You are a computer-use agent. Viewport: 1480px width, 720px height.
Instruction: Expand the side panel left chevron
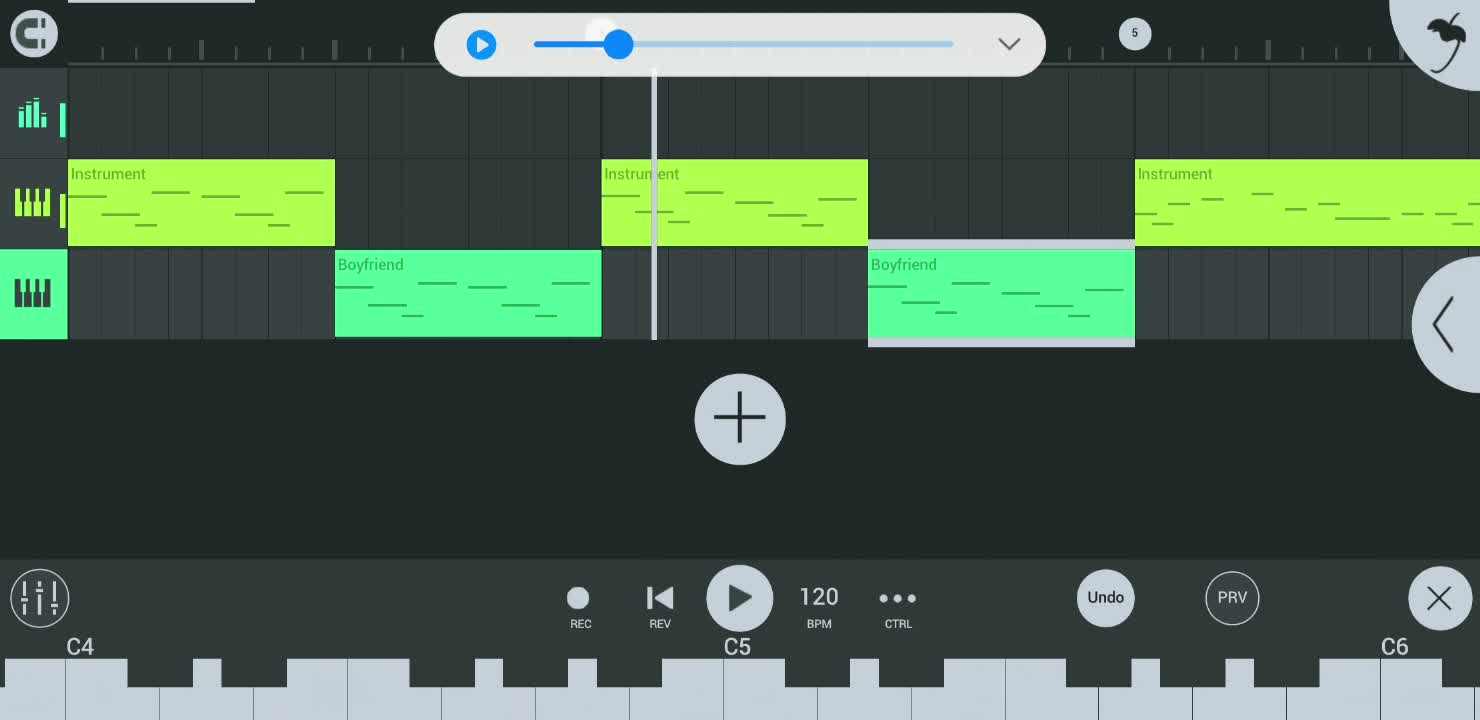pos(1446,325)
